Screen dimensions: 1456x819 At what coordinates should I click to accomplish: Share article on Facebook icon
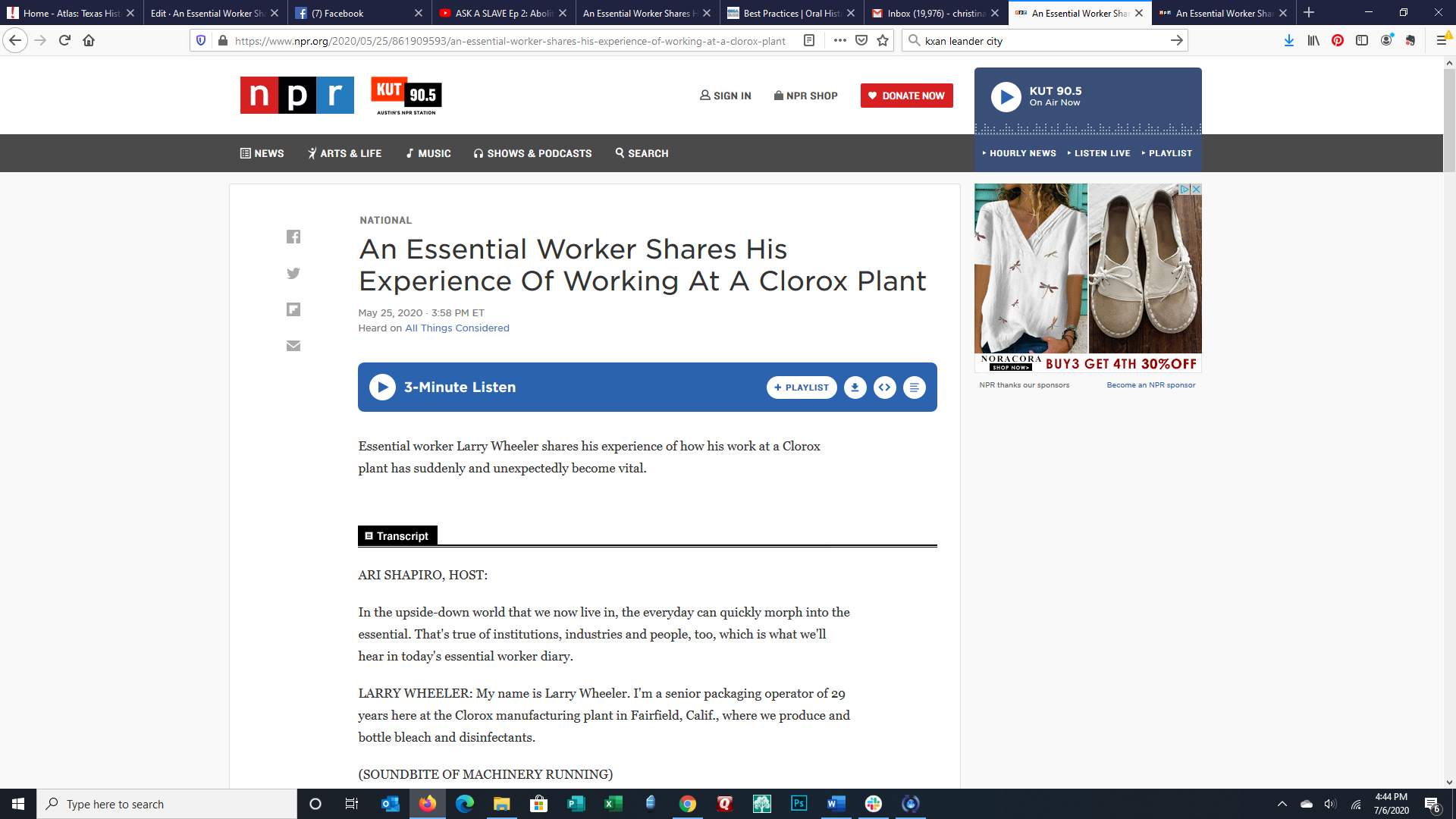click(x=293, y=237)
